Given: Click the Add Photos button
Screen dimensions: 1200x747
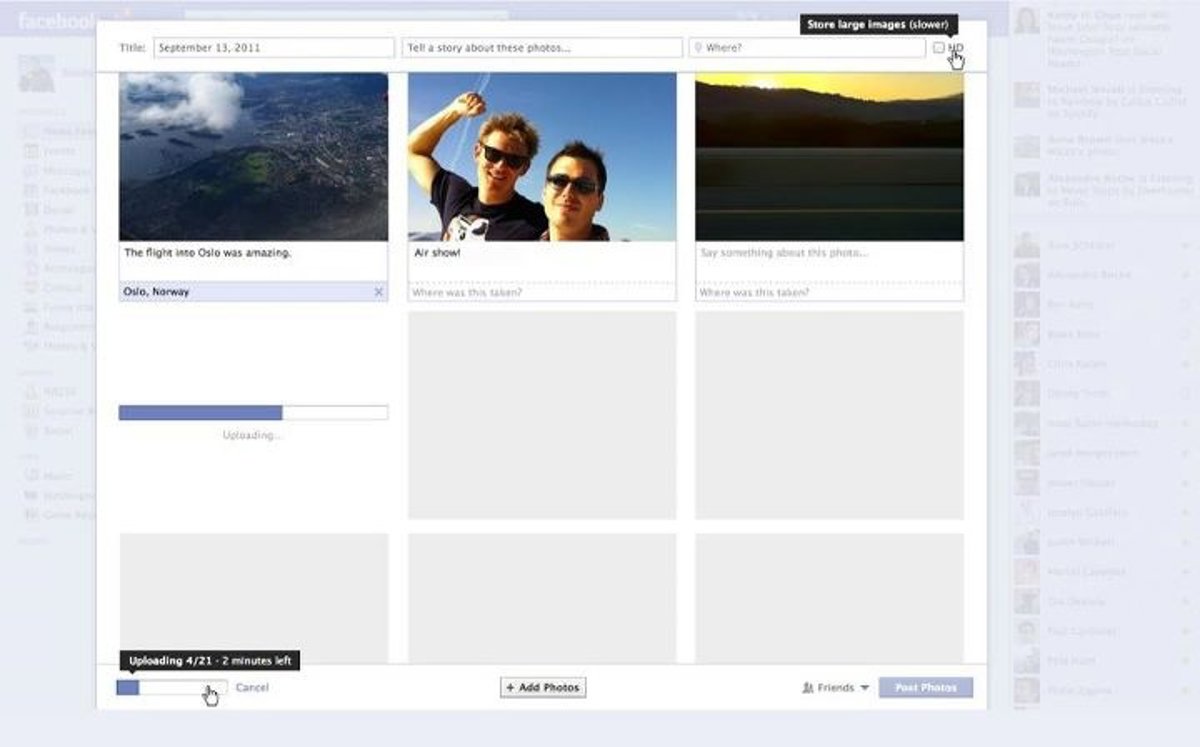Looking at the screenshot, I should coord(543,688).
